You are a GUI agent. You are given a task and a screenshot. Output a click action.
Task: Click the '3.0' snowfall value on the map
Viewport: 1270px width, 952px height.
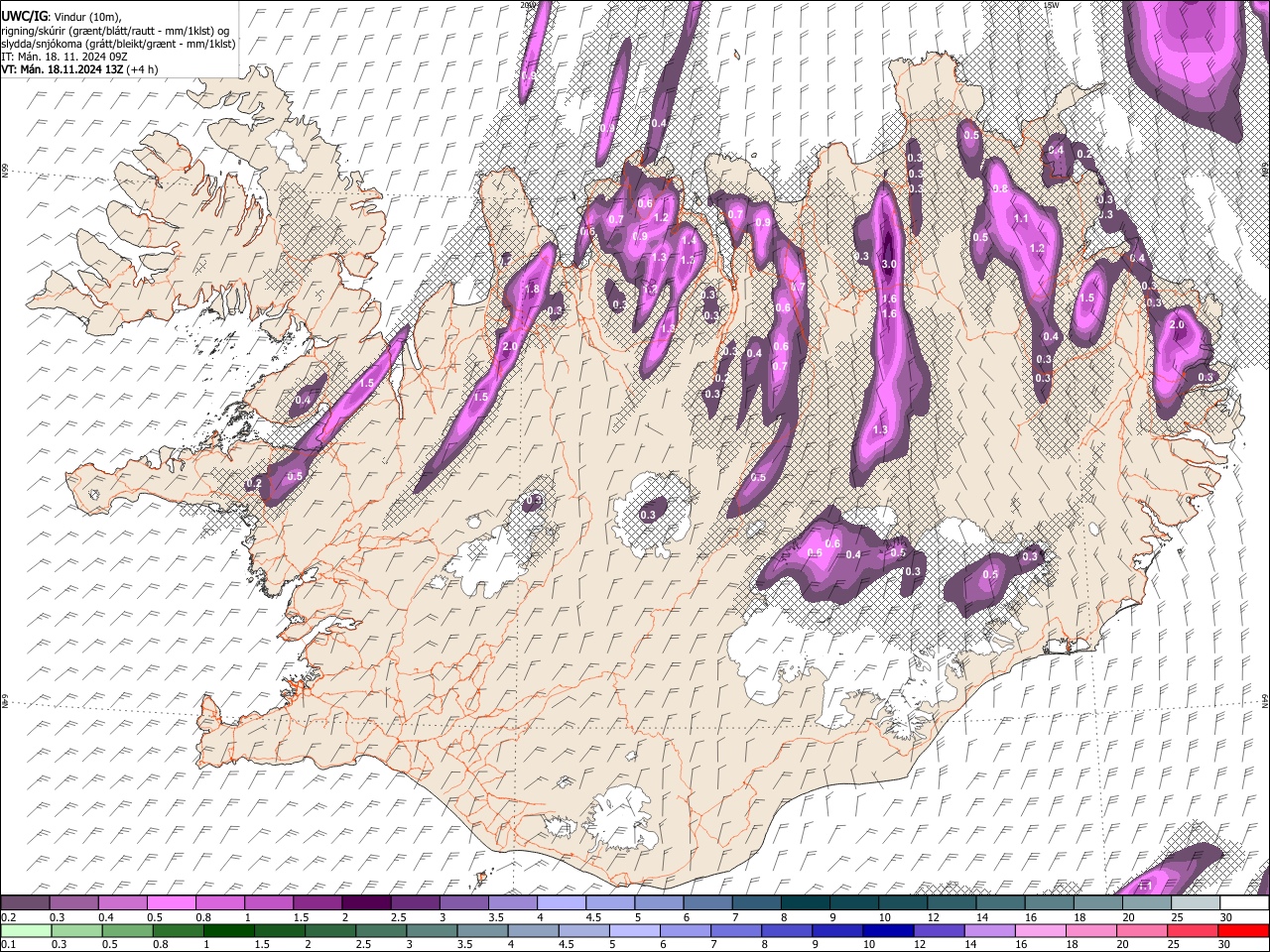[889, 265]
